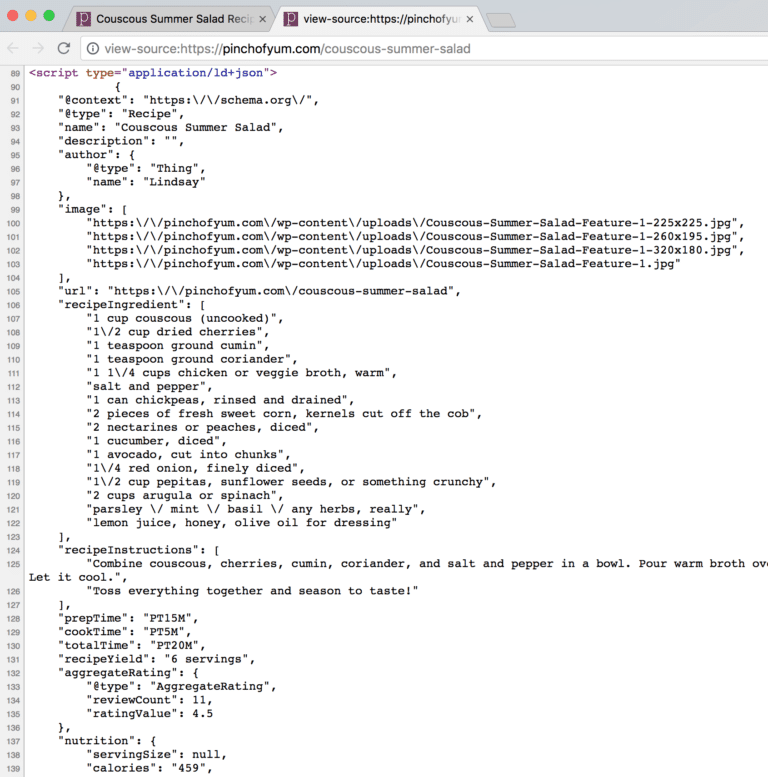Click the back navigation arrow
Image resolution: width=768 pixels, height=777 pixels.
(13, 48)
